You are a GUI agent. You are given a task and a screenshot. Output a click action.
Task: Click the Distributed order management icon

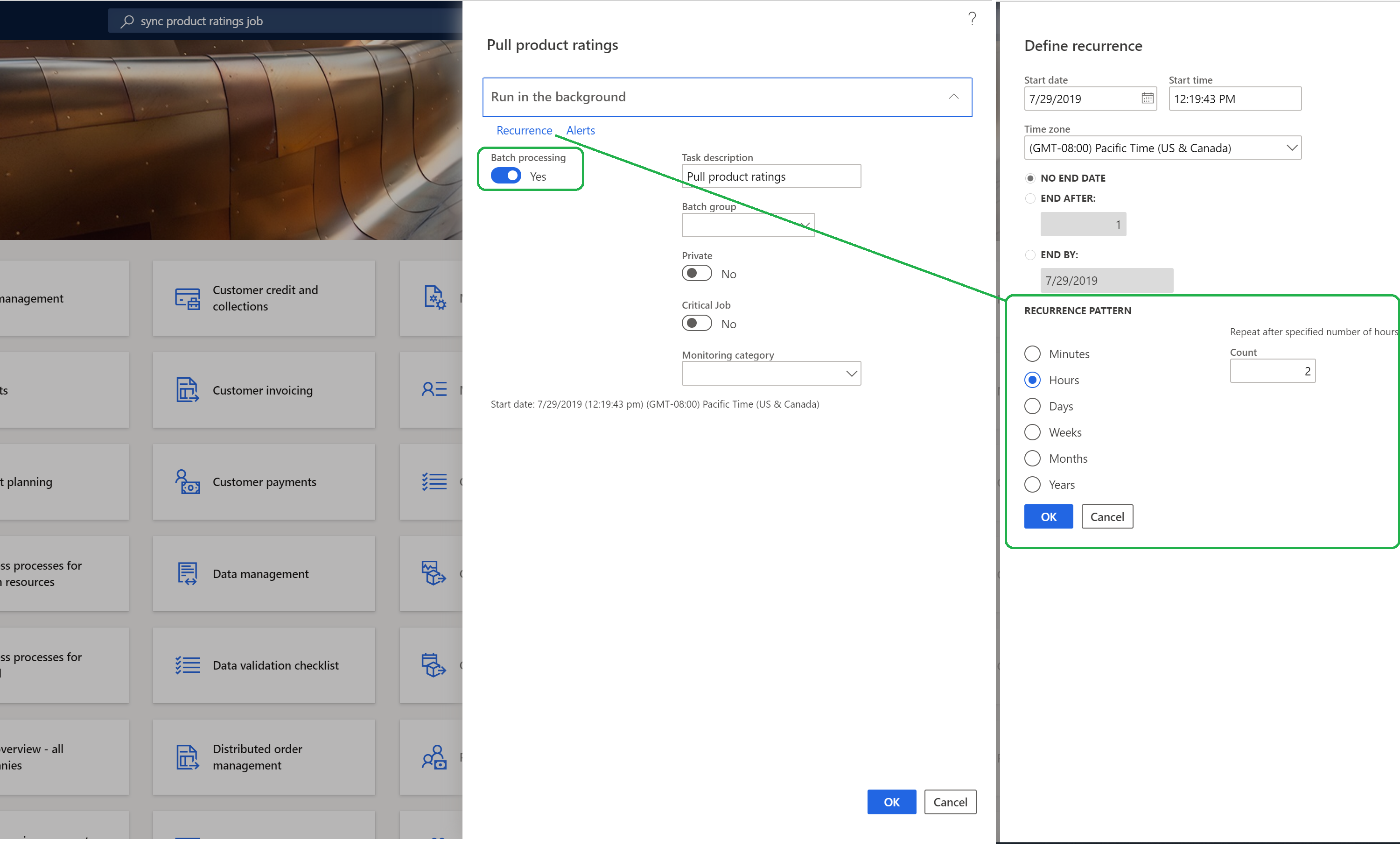click(187, 756)
